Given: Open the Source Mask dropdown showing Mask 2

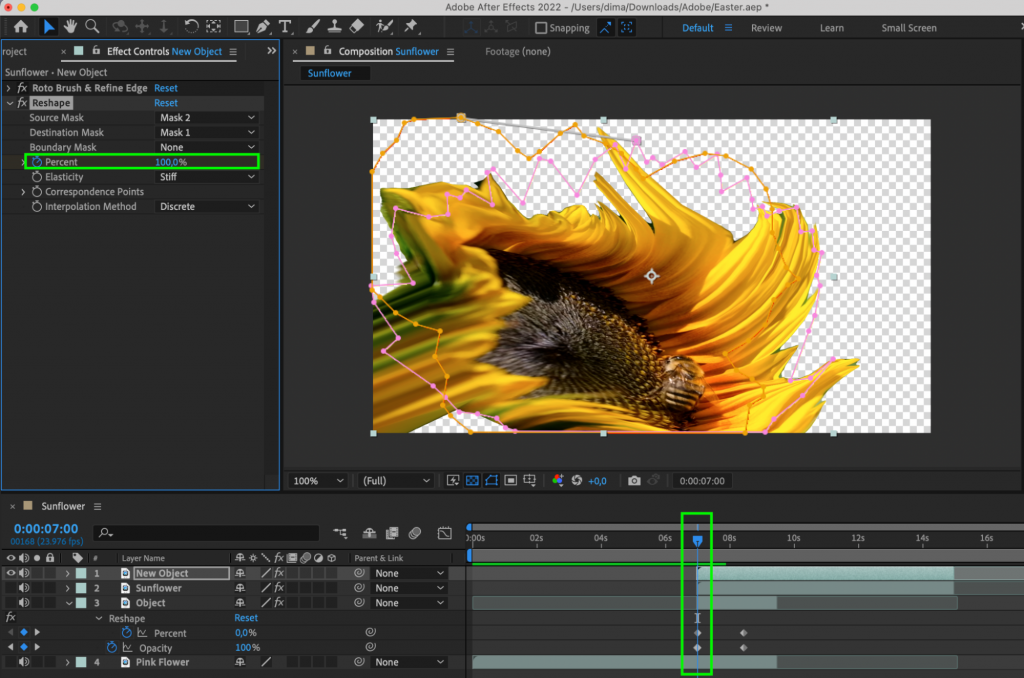Looking at the screenshot, I should pyautogui.click(x=206, y=117).
